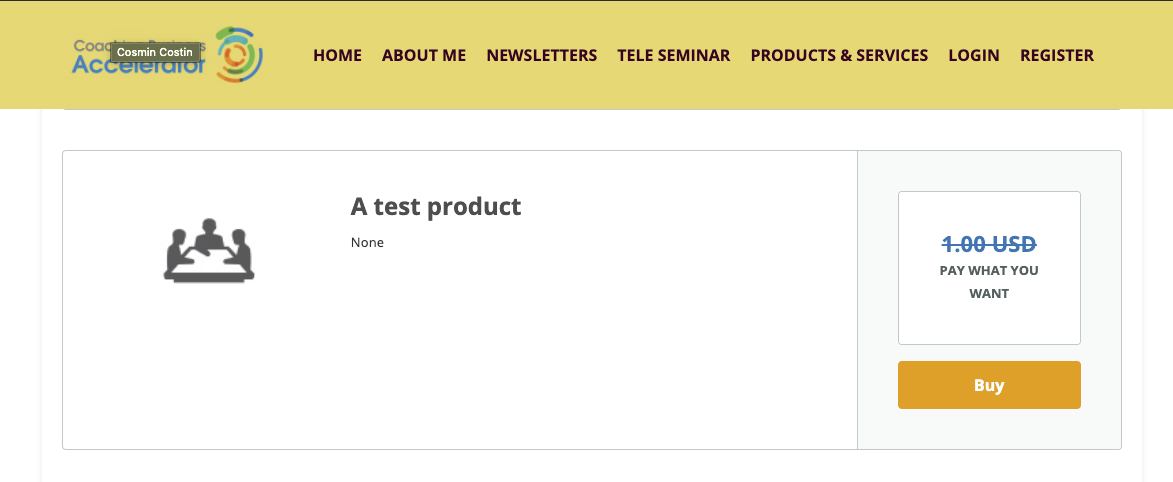Go to ABOUT ME page
This screenshot has width=1173, height=482.
(424, 55)
